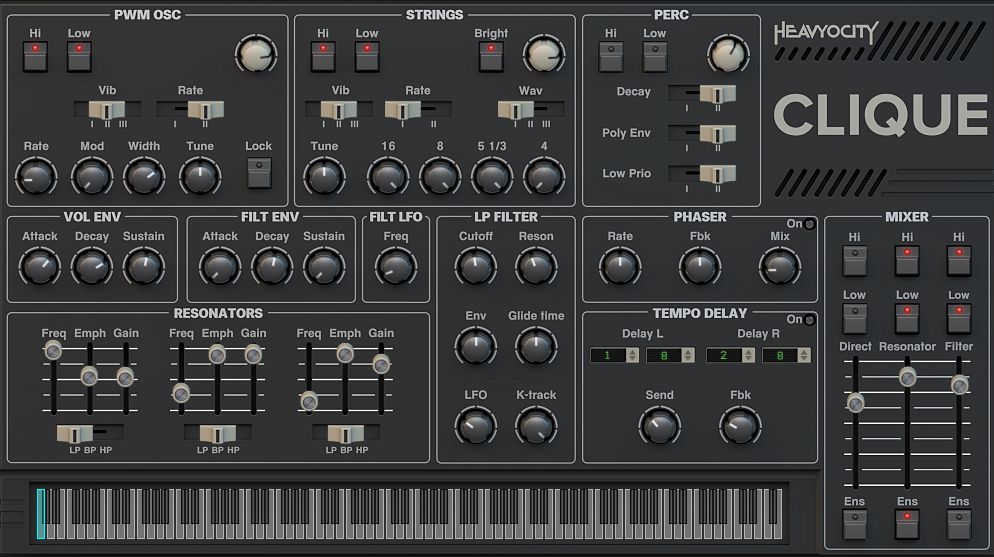Toggle the Mixer Direct Hi switch

pyautogui.click(x=855, y=260)
